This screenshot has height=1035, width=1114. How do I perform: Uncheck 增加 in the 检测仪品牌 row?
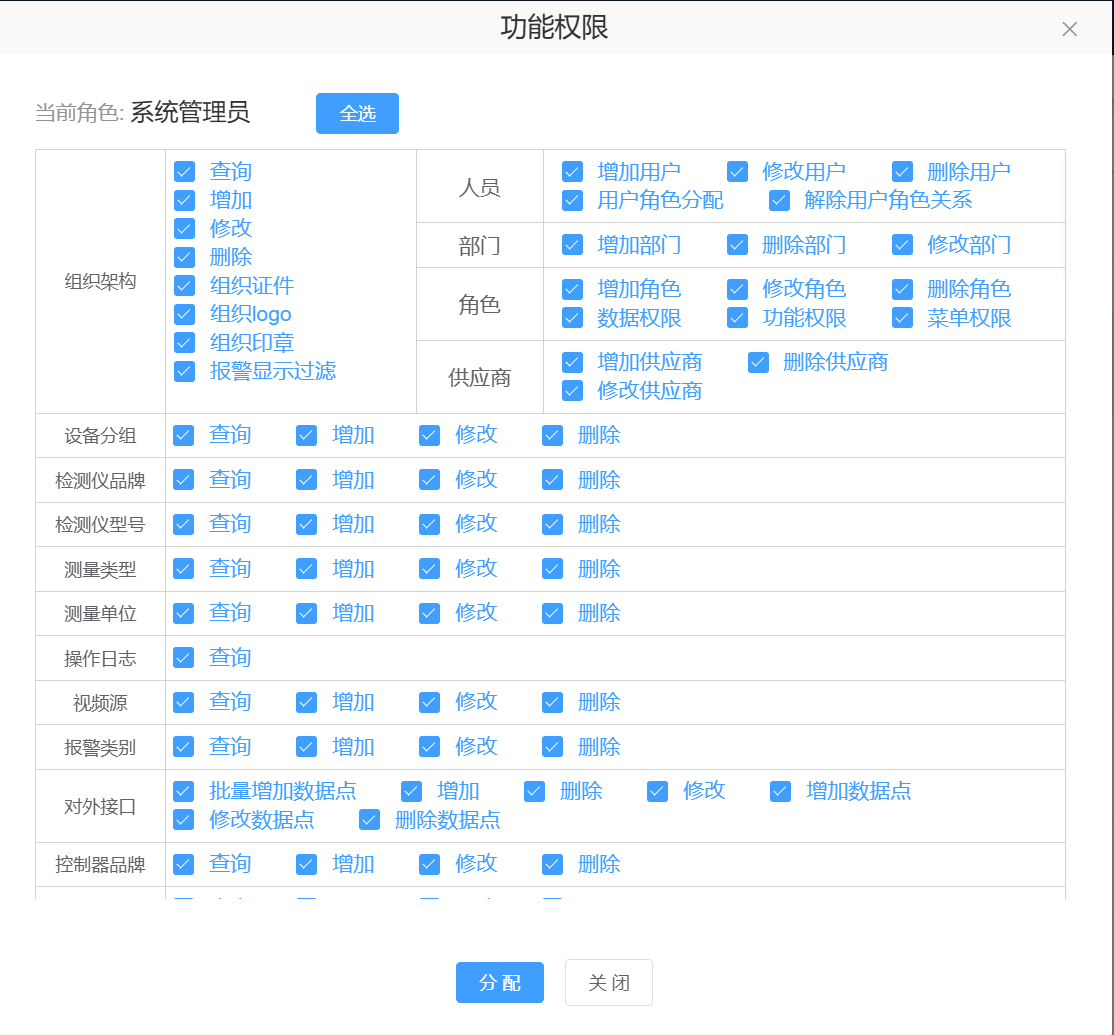pyautogui.click(x=306, y=480)
